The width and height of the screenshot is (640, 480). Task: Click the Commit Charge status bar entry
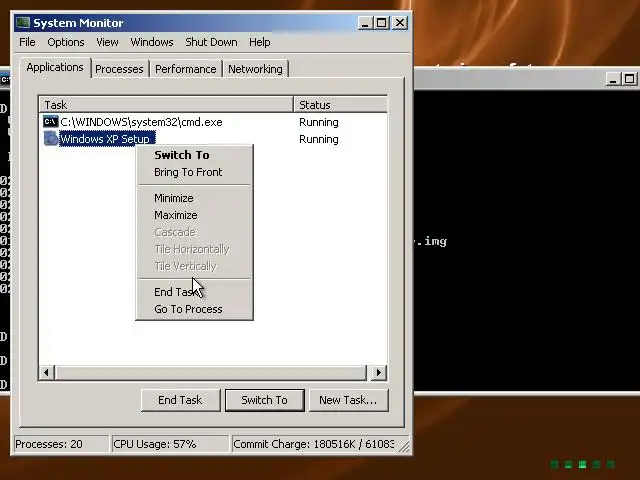314,444
